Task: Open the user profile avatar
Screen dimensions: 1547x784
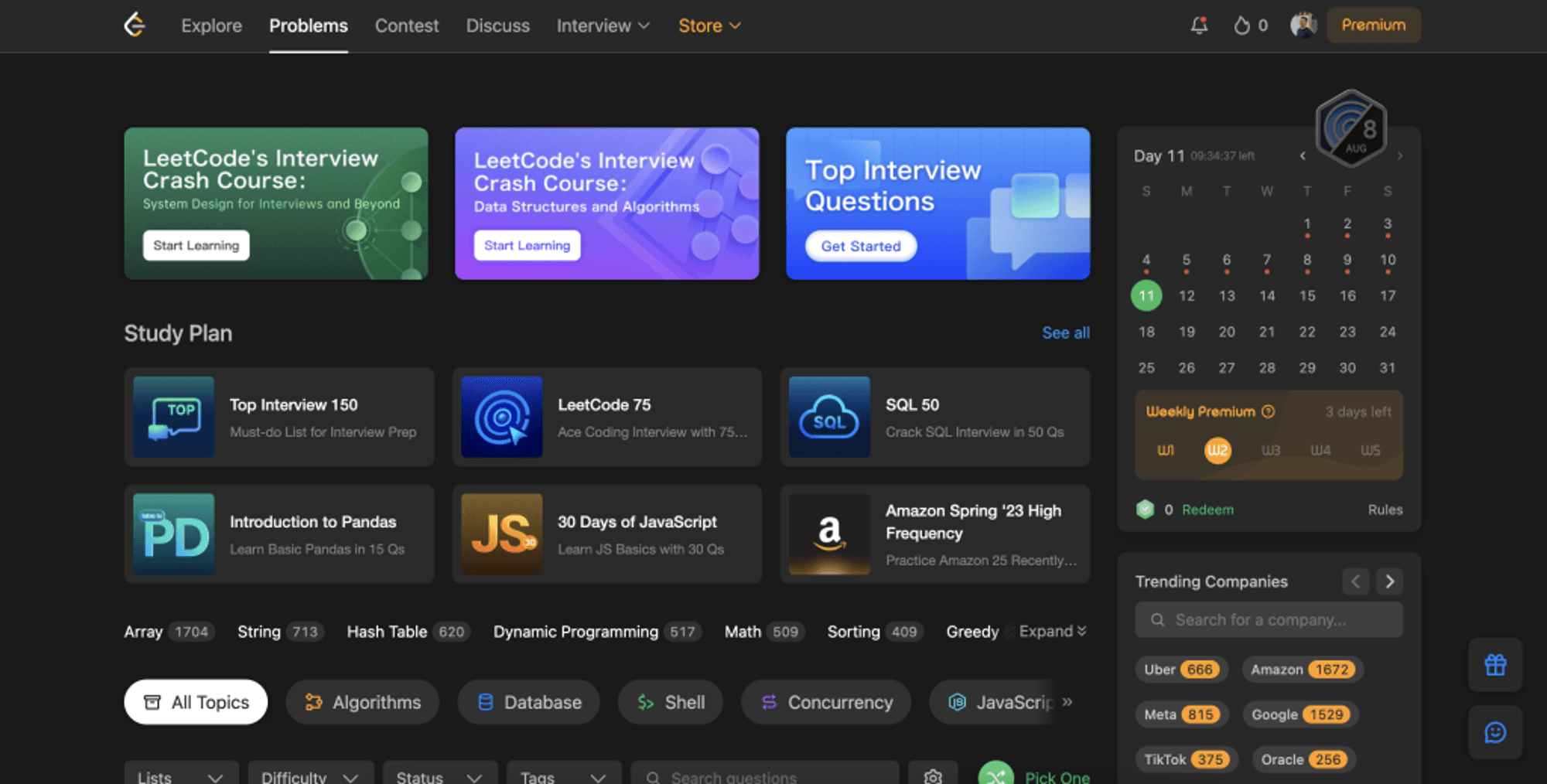Action: (1303, 26)
